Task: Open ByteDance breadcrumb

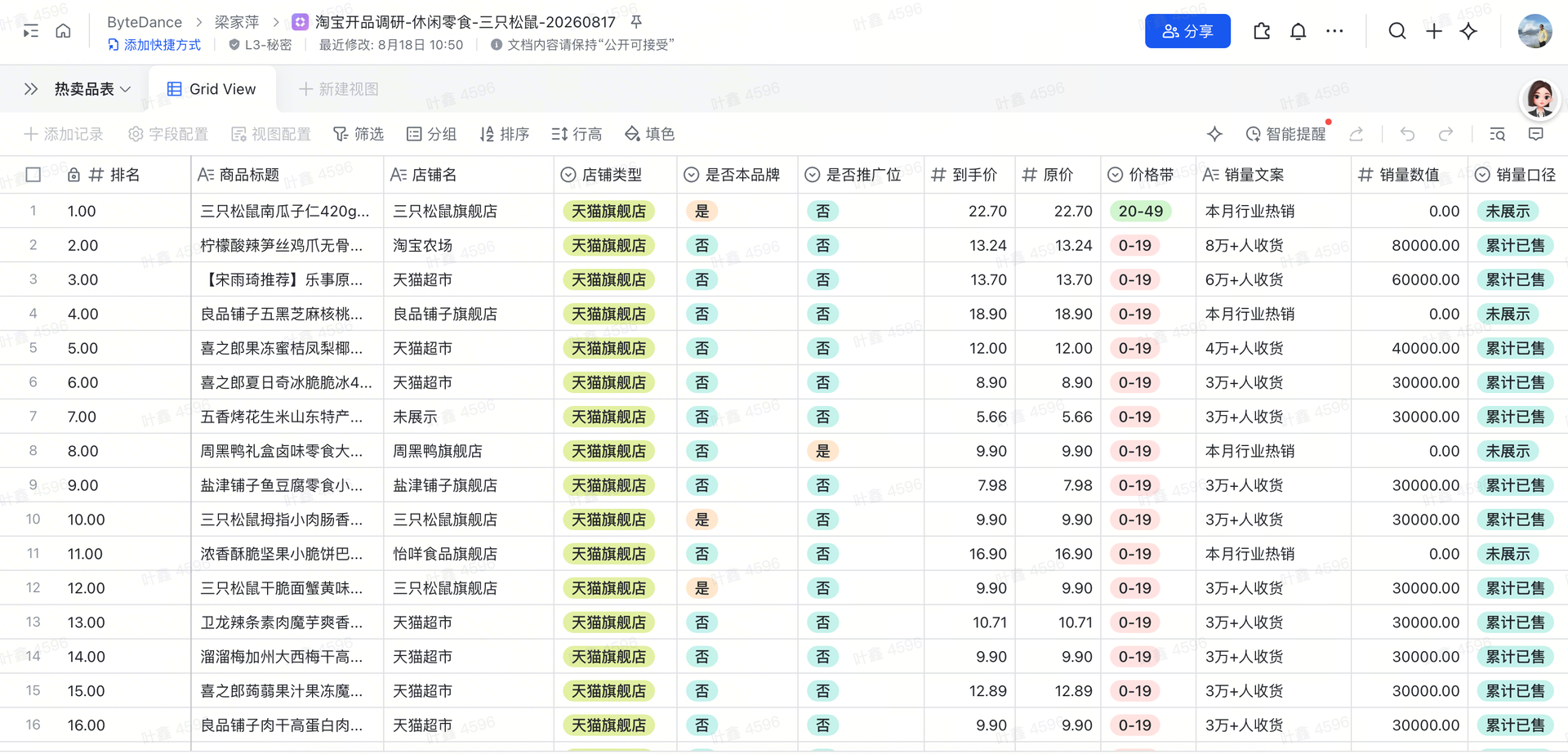Action: pos(145,22)
